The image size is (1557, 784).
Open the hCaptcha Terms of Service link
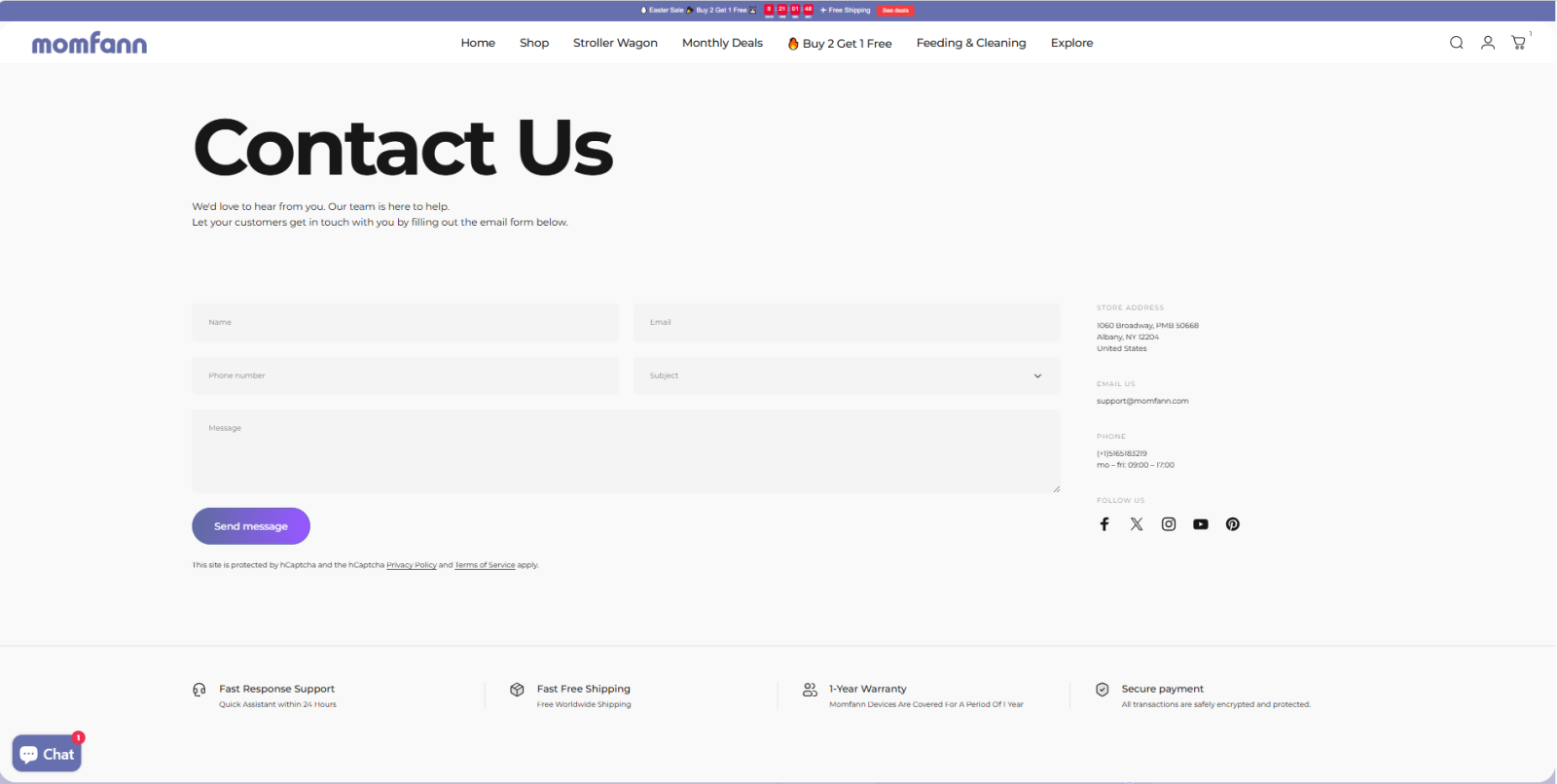pyautogui.click(x=485, y=565)
